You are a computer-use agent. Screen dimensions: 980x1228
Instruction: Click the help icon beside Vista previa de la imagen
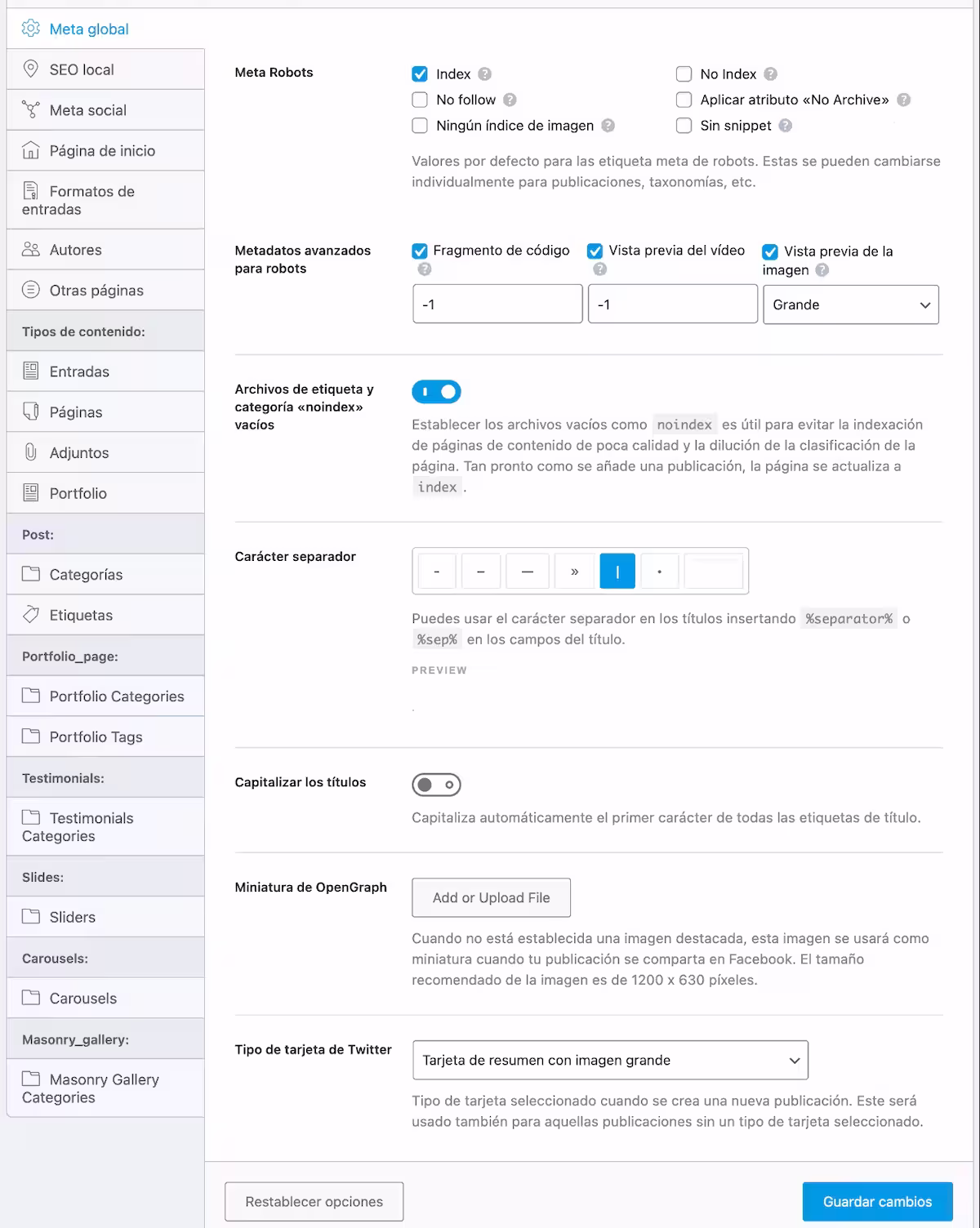coord(822,270)
